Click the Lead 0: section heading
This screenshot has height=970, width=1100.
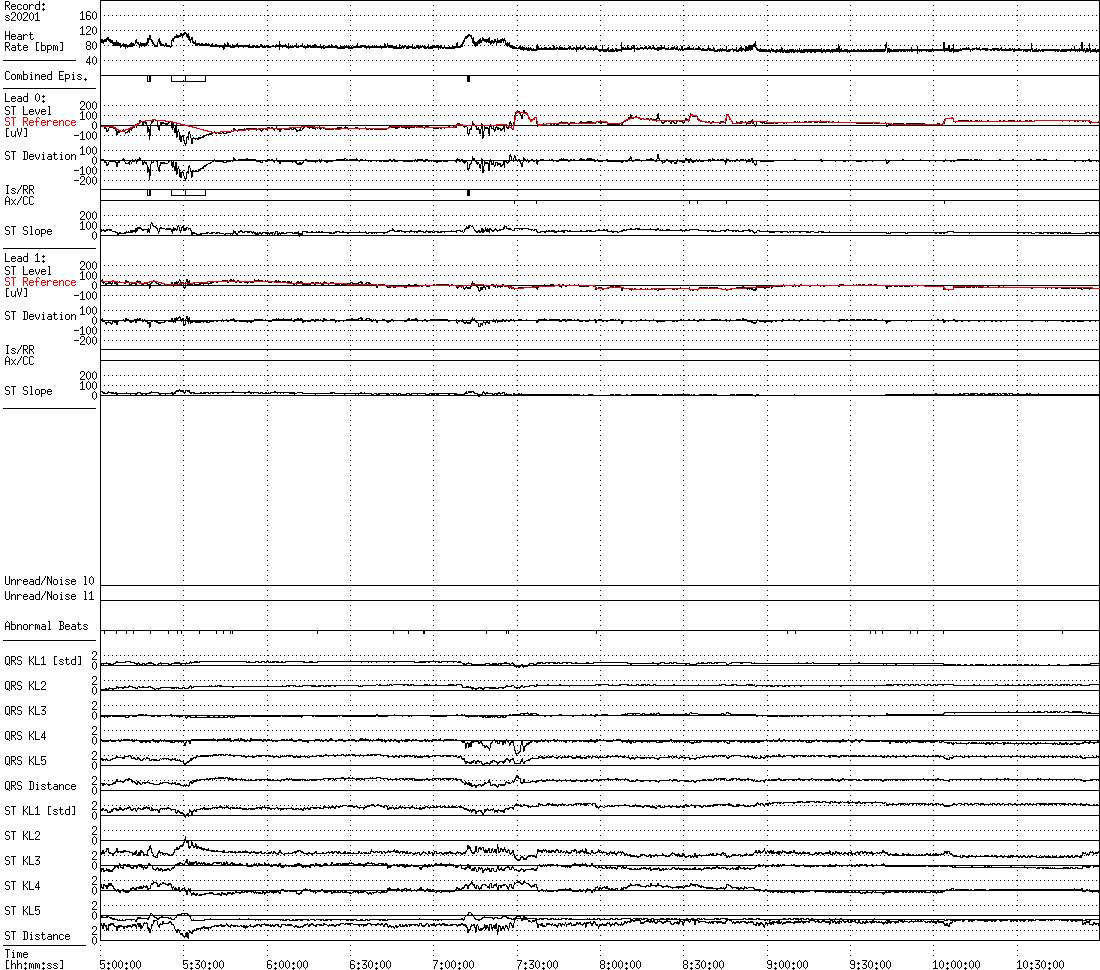click(25, 98)
